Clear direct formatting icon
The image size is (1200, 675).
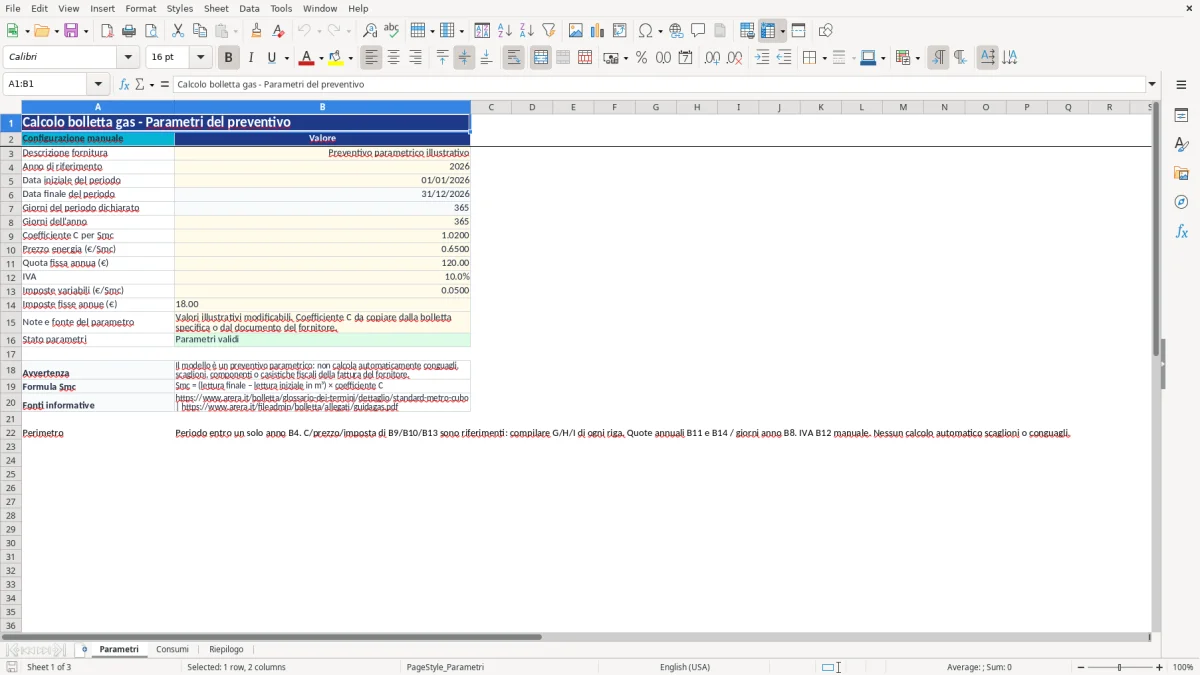(x=279, y=31)
